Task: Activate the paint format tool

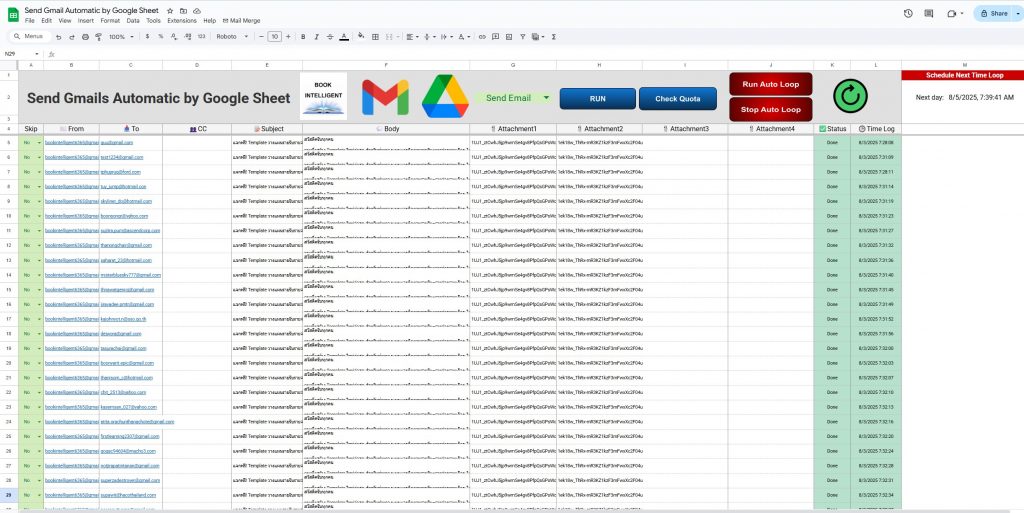Action: pyautogui.click(x=99, y=37)
